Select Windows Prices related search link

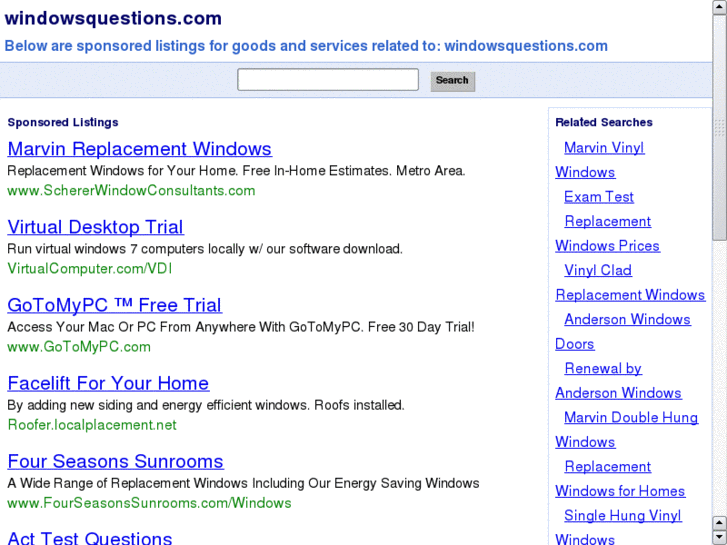[607, 246]
